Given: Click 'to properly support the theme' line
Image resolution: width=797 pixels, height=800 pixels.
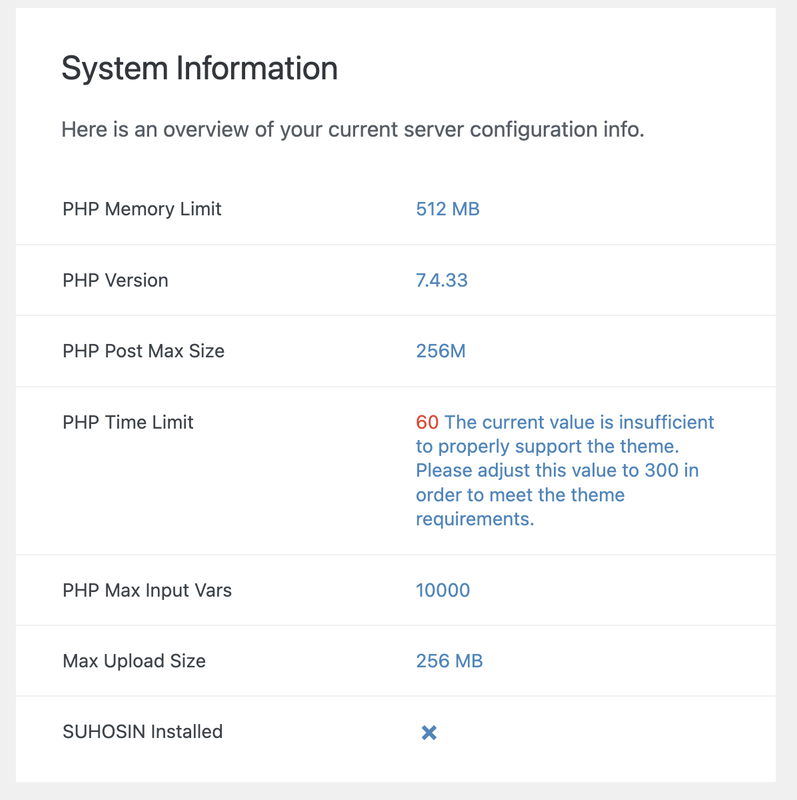Looking at the screenshot, I should (547, 446).
